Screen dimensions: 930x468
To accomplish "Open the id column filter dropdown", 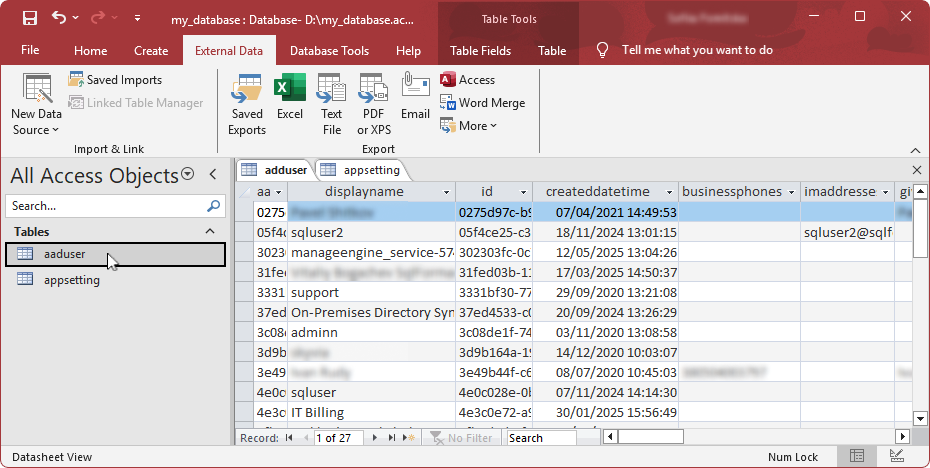I will [x=523, y=192].
